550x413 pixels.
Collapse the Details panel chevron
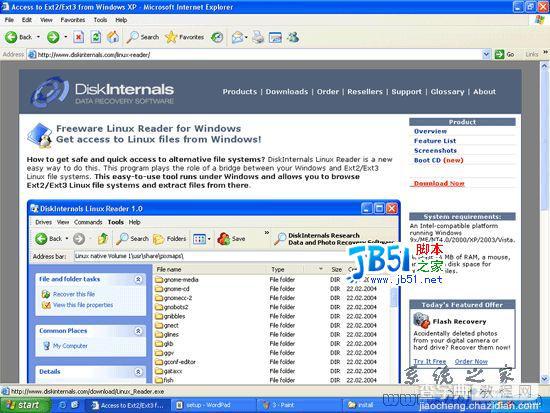(138, 372)
